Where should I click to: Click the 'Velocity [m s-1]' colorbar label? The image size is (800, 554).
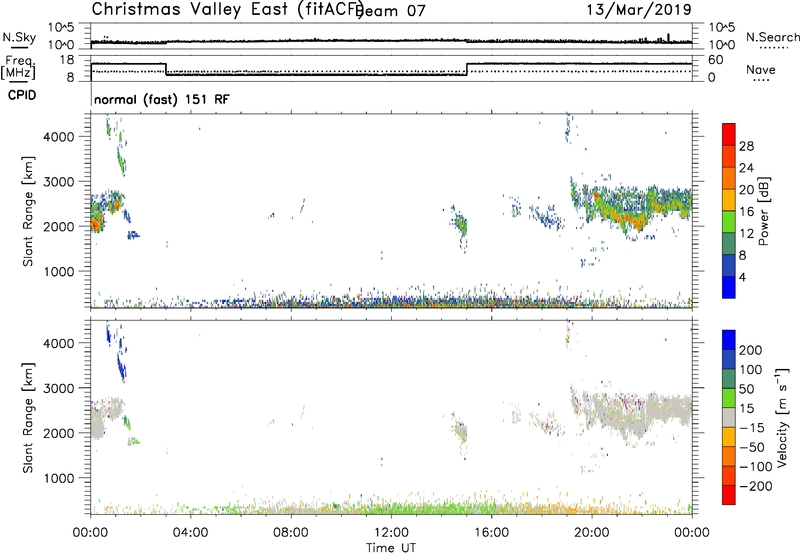pos(782,417)
